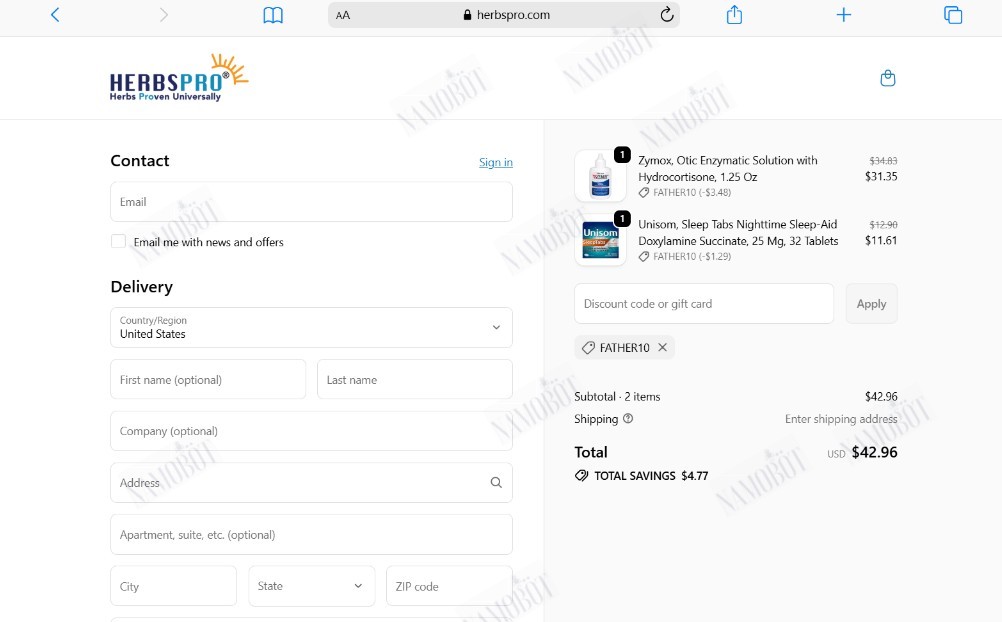The height and width of the screenshot is (622, 1002).
Task: Click the Apply discount button
Action: tap(872, 304)
